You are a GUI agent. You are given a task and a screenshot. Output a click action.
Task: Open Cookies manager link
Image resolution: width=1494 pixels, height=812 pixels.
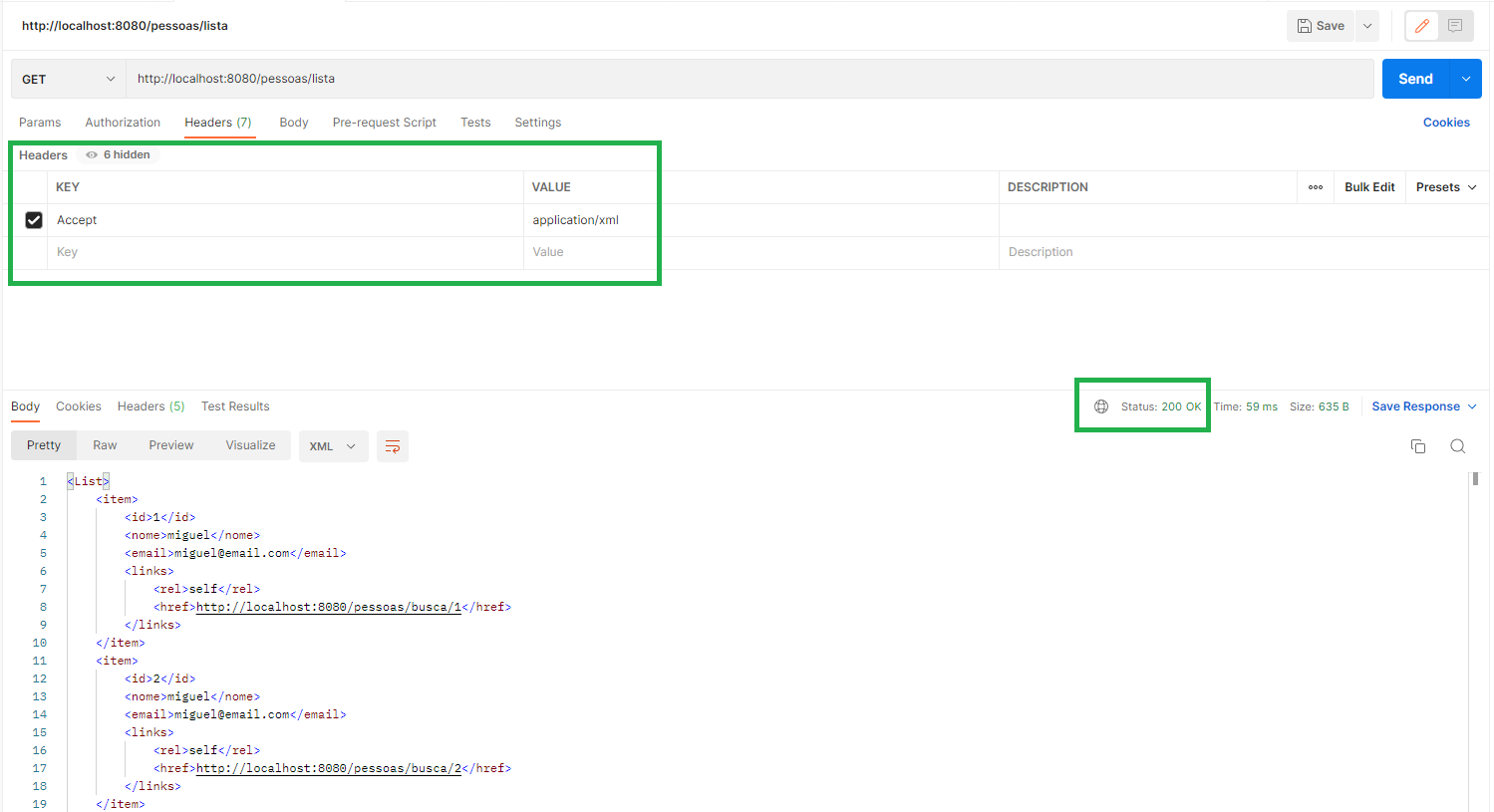[x=1446, y=122]
